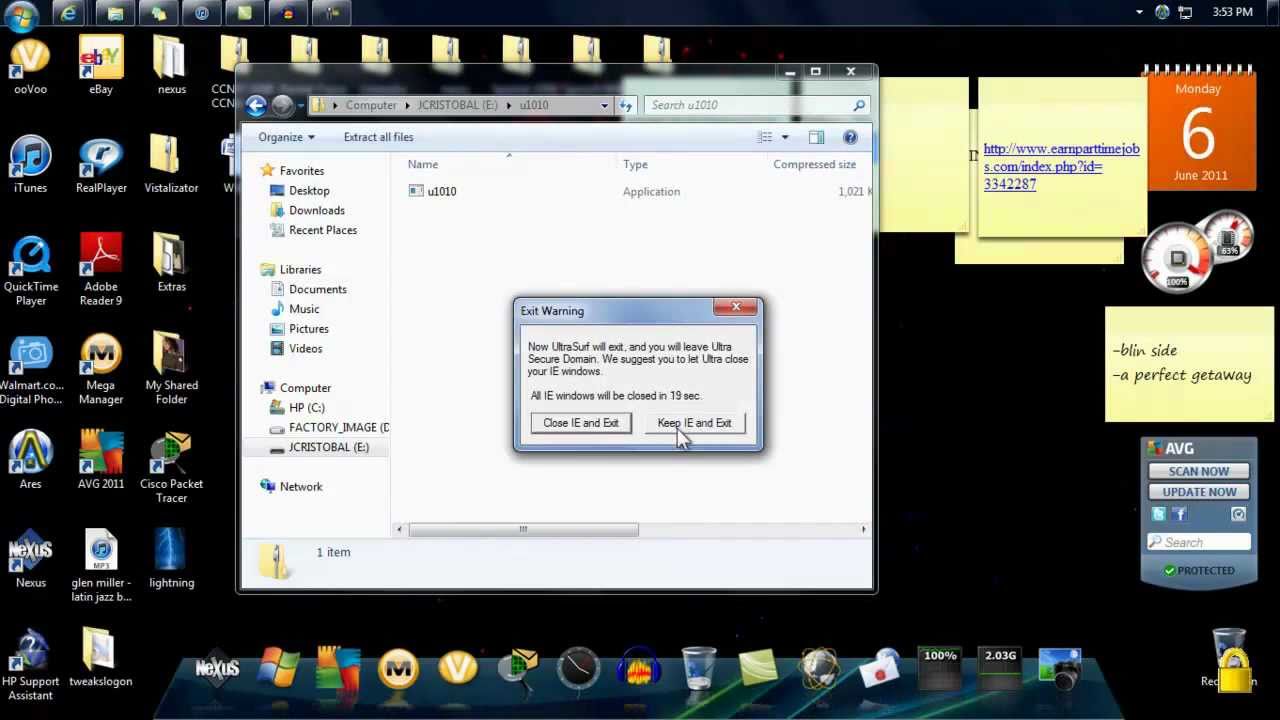Click the Audacity headphones icon in dock

coord(639,669)
